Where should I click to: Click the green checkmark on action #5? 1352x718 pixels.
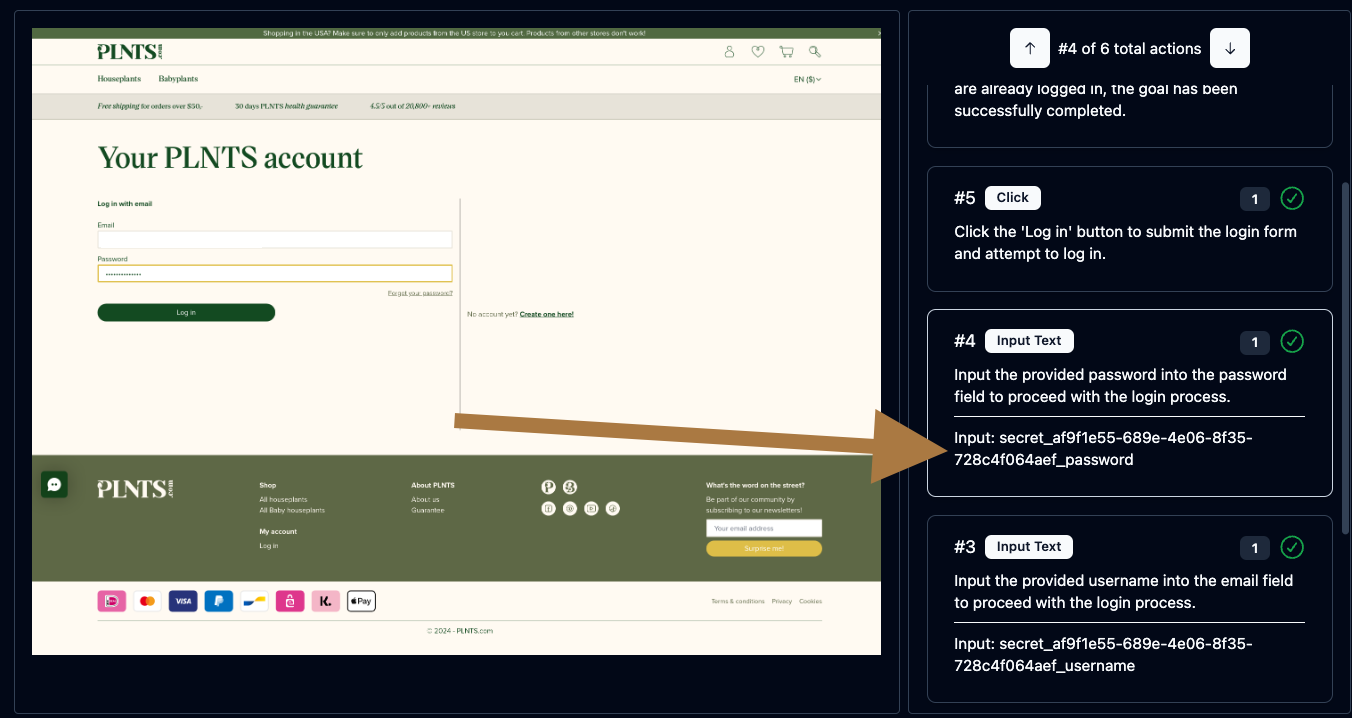[1292, 198]
